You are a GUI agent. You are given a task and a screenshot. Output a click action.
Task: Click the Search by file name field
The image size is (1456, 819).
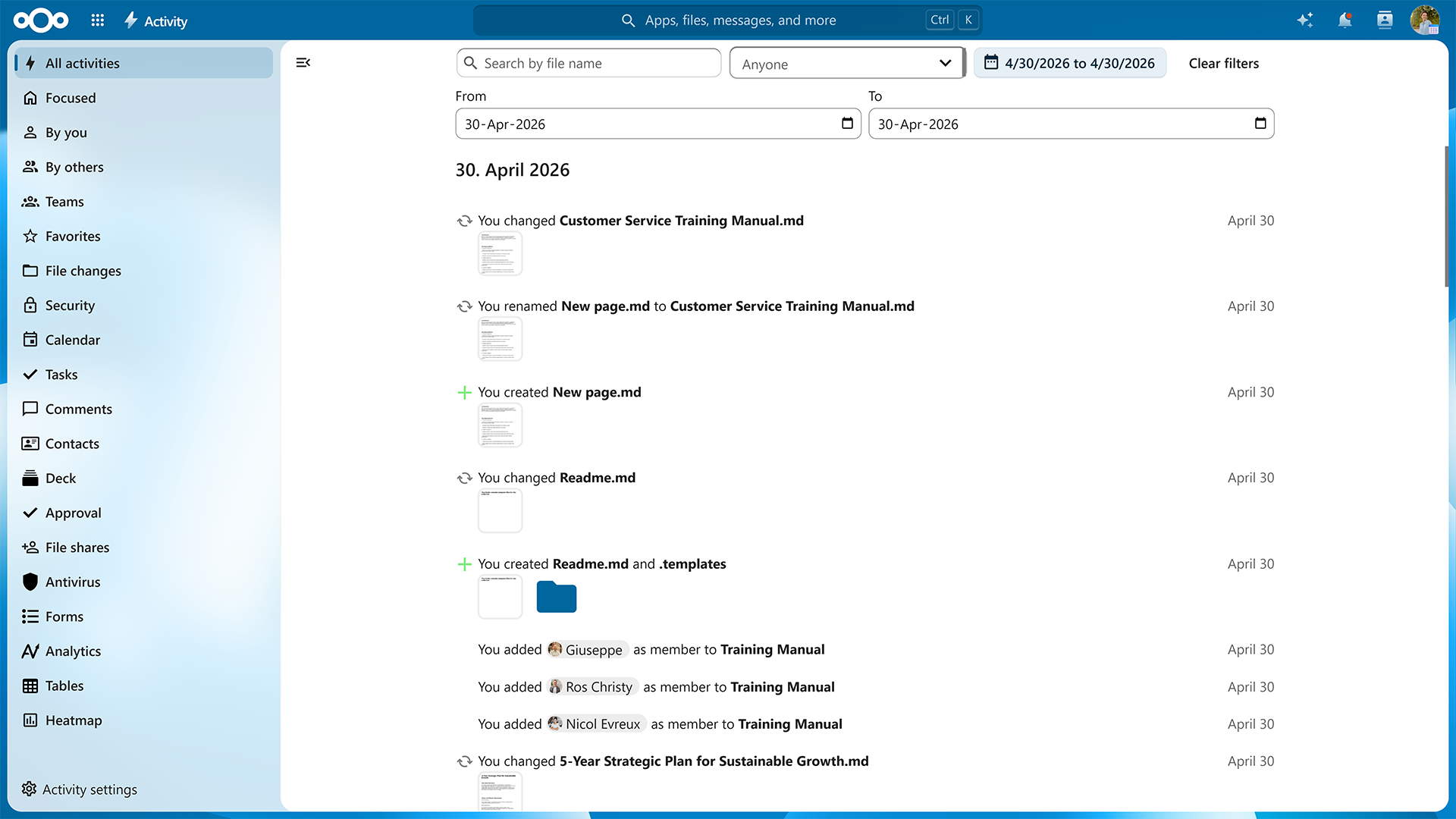(588, 63)
